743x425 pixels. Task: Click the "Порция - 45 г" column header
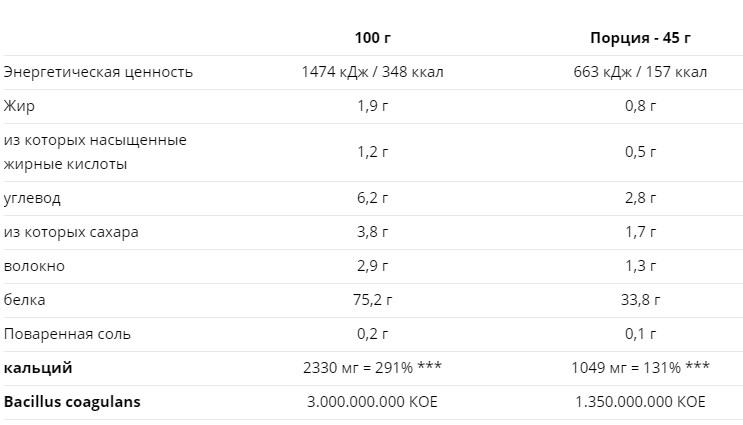[640, 38]
